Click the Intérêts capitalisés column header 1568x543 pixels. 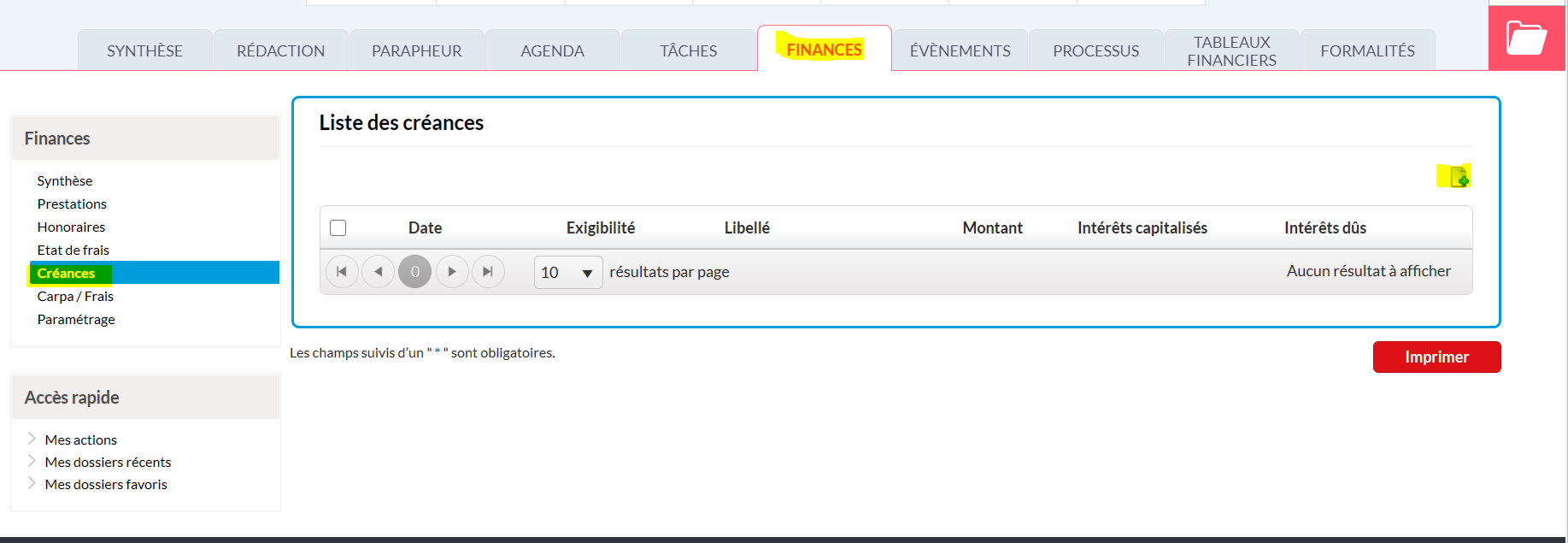click(x=1142, y=227)
